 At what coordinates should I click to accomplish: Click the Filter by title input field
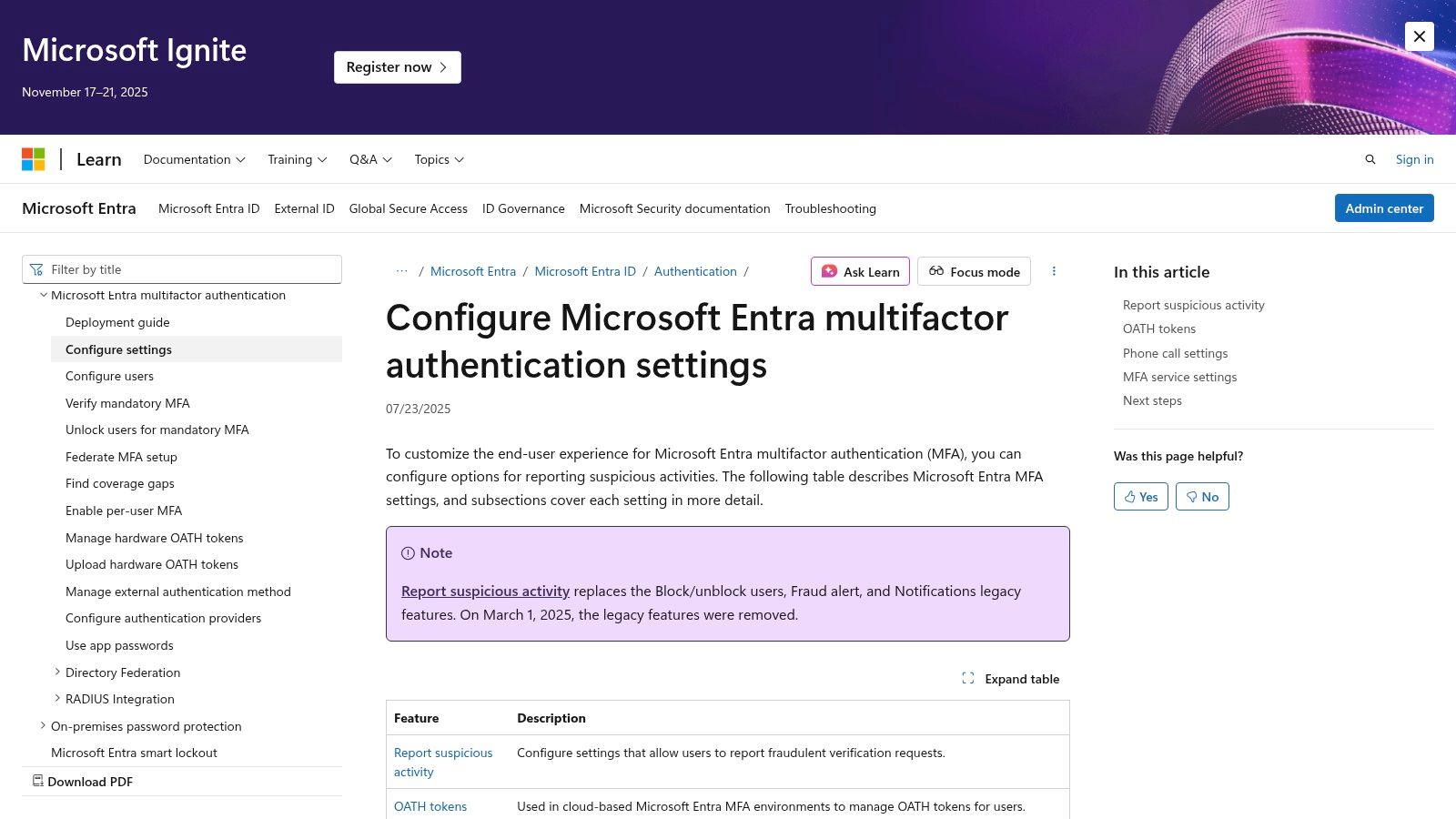click(182, 269)
